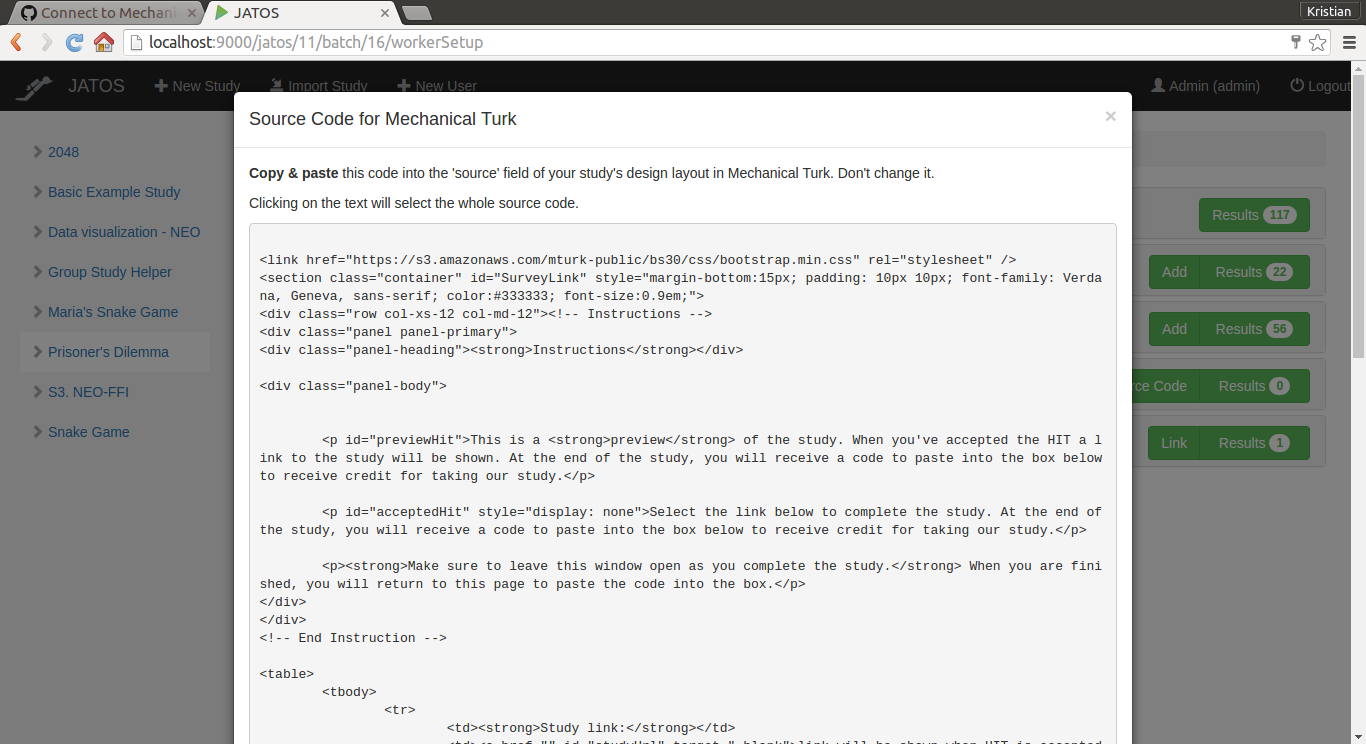Screen dimensions: 1366x744
Task: Click the bookmark star icon
Action: 1318,42
